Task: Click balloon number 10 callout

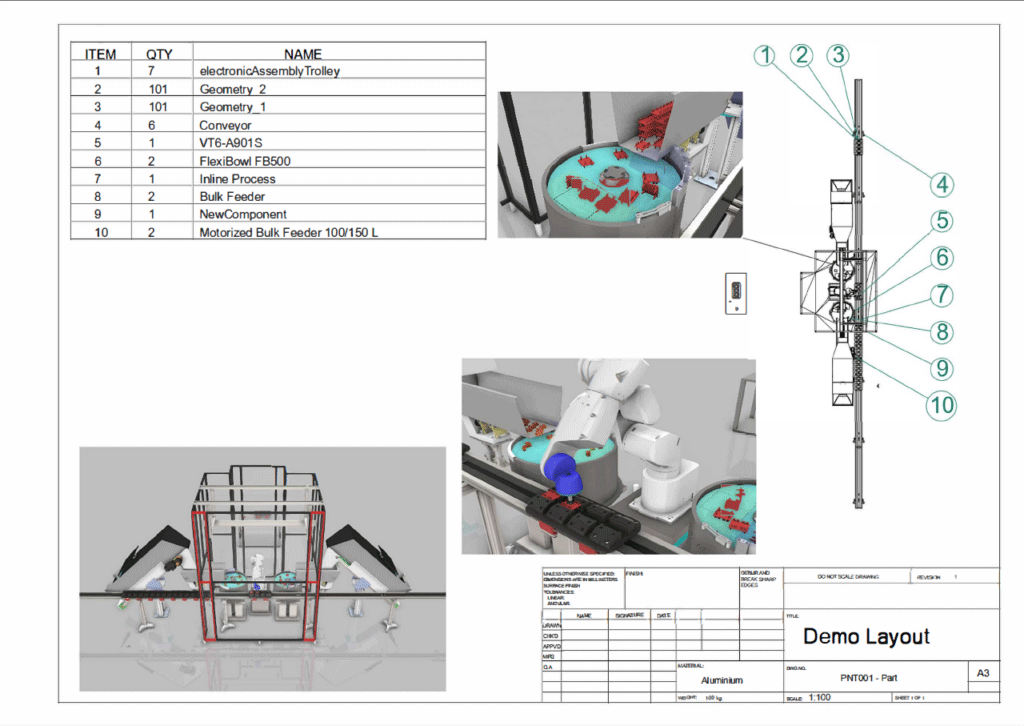Action: point(941,406)
